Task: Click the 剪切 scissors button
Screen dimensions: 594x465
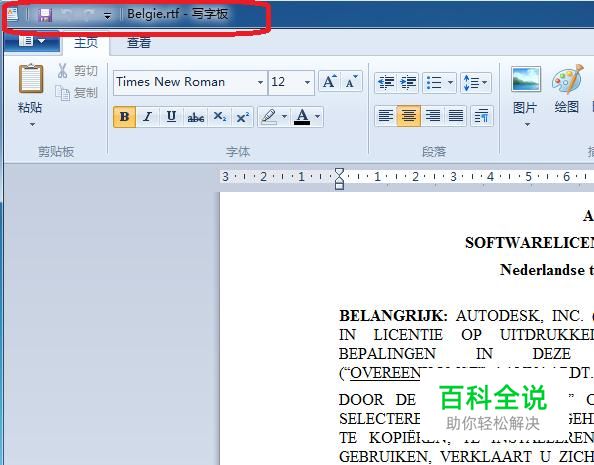Action: 77,70
